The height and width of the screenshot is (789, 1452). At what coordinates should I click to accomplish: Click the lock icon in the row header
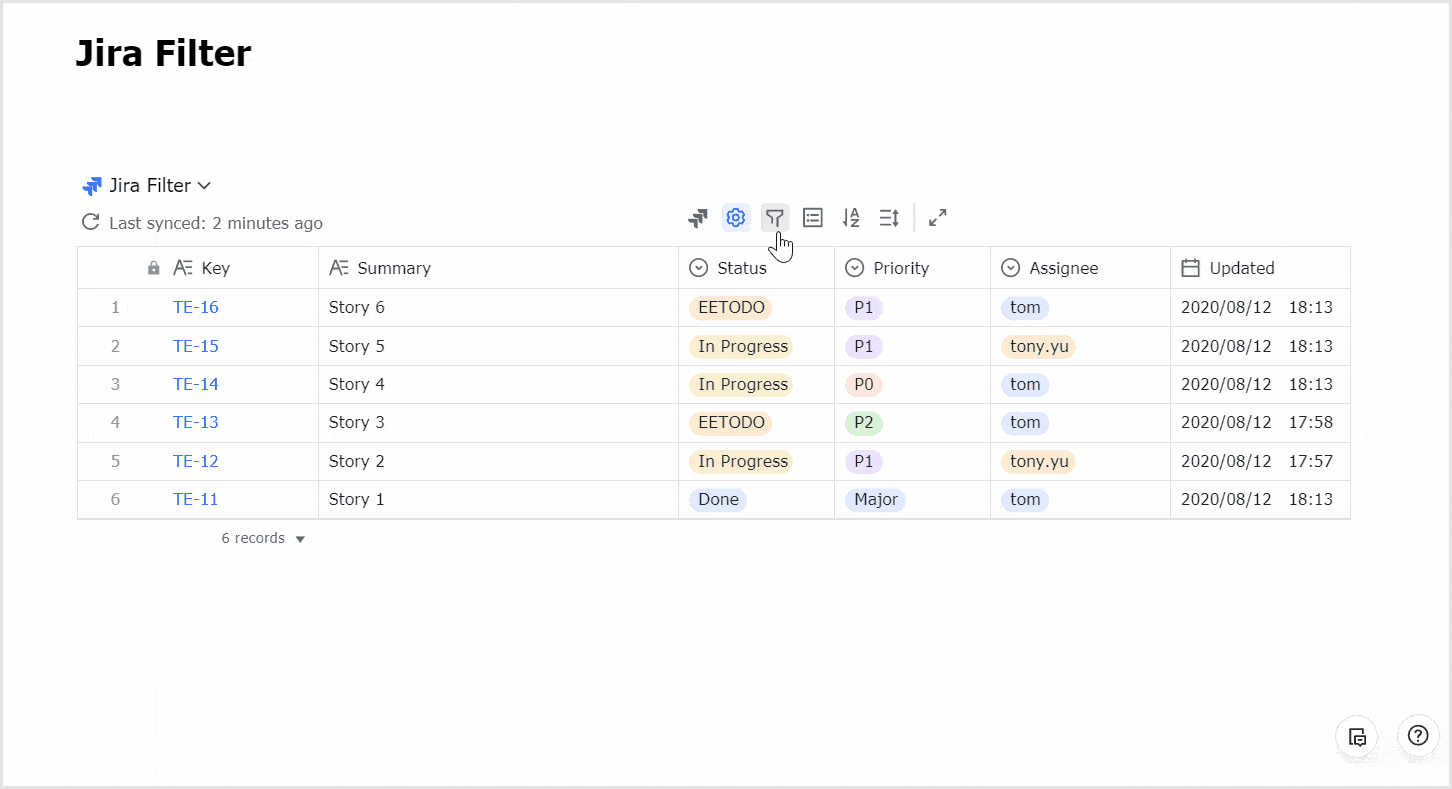[153, 267]
